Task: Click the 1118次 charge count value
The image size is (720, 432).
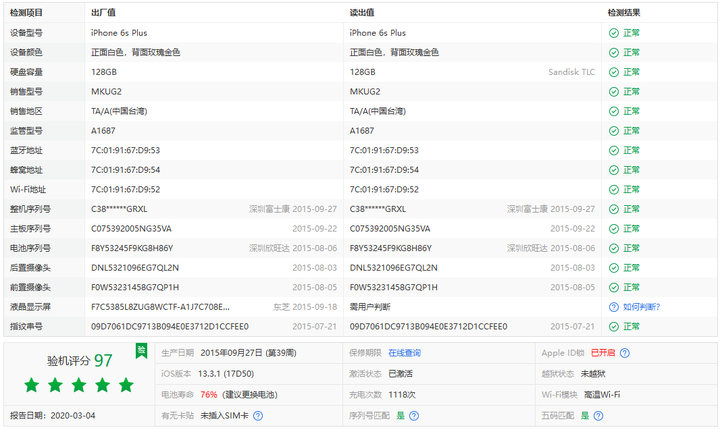Action: click(x=402, y=395)
